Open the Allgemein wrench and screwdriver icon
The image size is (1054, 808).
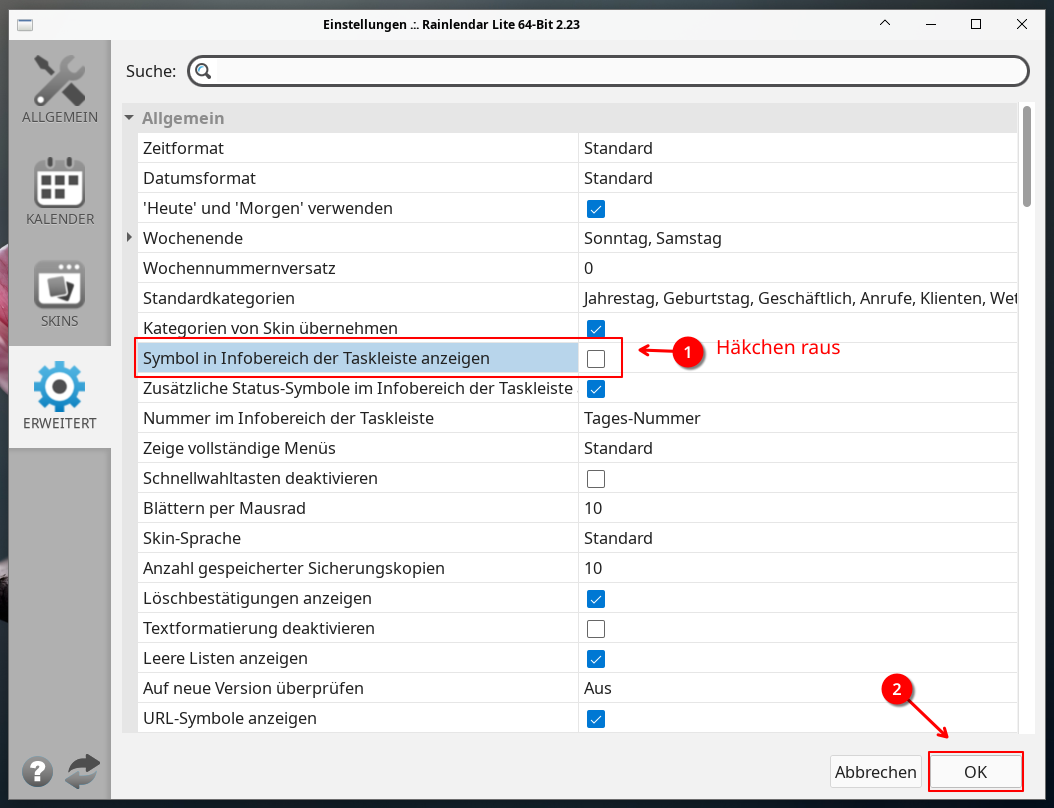coord(59,80)
